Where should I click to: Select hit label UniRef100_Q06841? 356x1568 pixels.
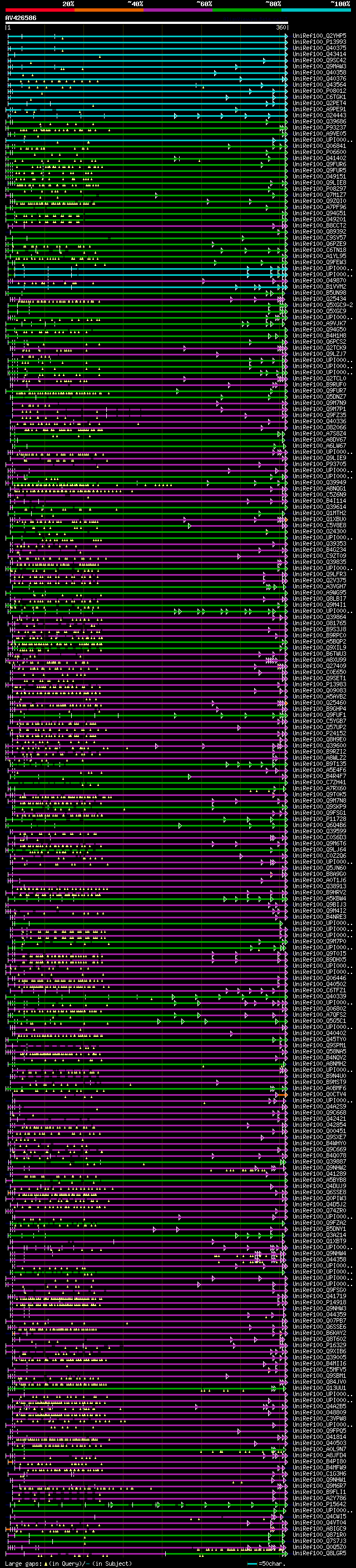[319, 146]
